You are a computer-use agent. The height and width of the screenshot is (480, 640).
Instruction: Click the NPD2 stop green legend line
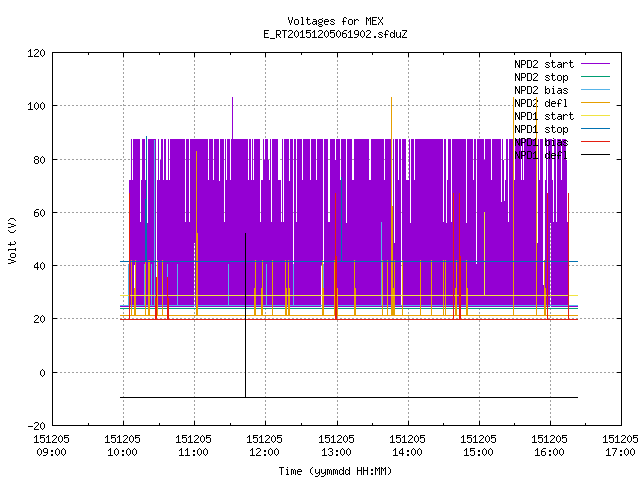(595, 77)
